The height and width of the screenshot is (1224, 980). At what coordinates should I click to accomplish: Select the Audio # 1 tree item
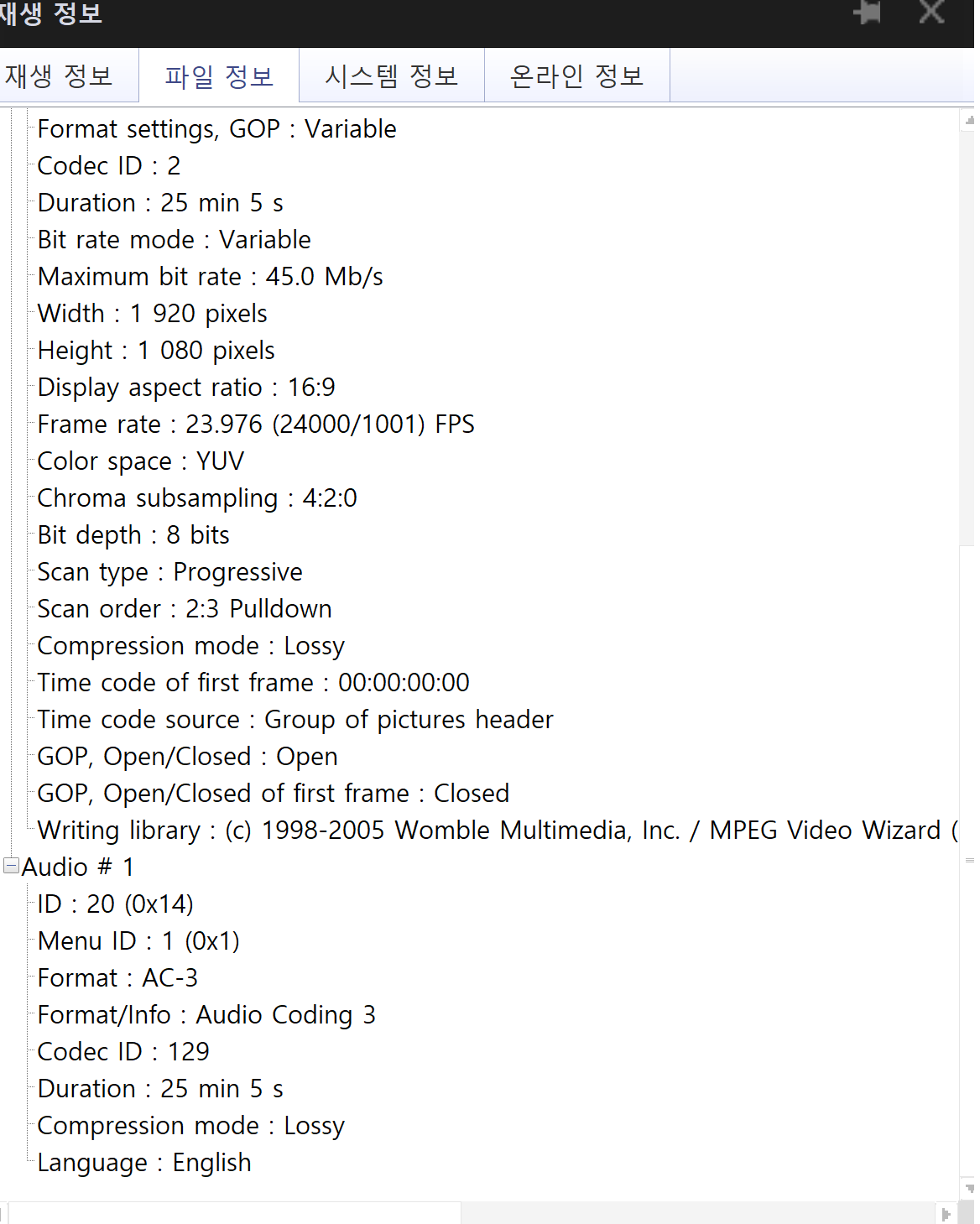click(77, 867)
